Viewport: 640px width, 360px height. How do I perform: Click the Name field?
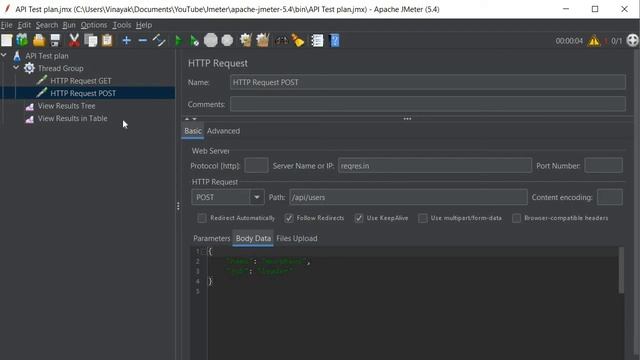[x=428, y=82]
